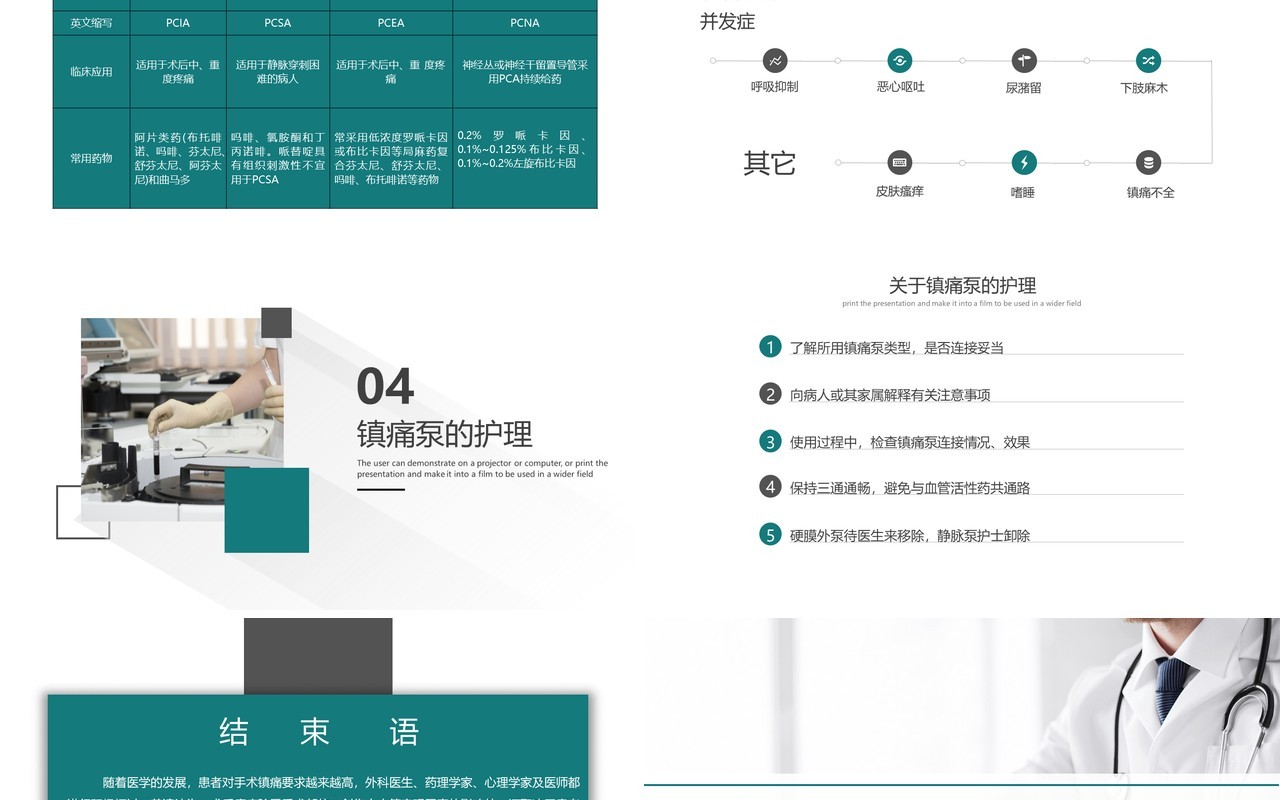The height and width of the screenshot is (800, 1280).
Task: Click the PCEA drugs cell starting 常采用低浓度罗哌卡因
Action: tap(391, 158)
